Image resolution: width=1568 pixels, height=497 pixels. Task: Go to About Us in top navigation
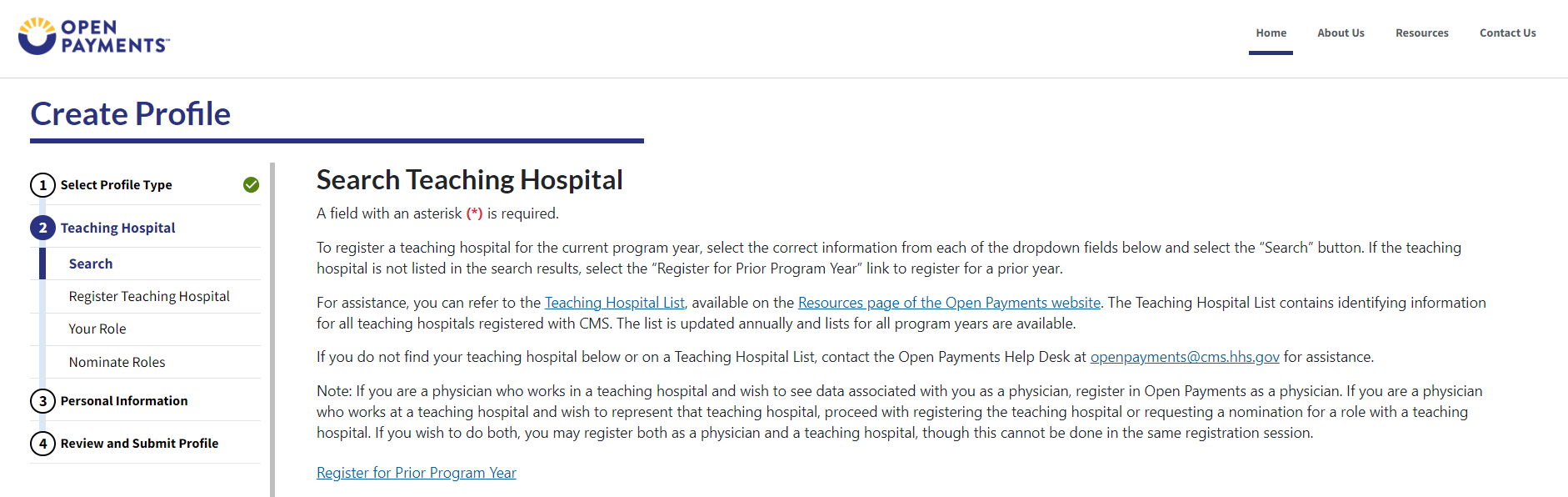pyautogui.click(x=1341, y=33)
